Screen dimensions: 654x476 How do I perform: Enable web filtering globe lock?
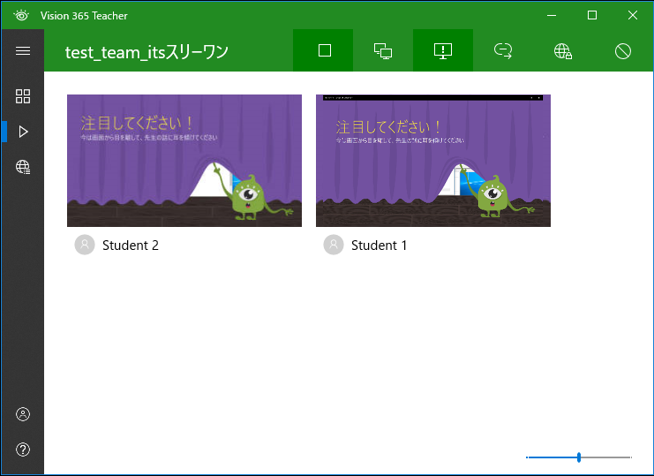tap(563, 50)
